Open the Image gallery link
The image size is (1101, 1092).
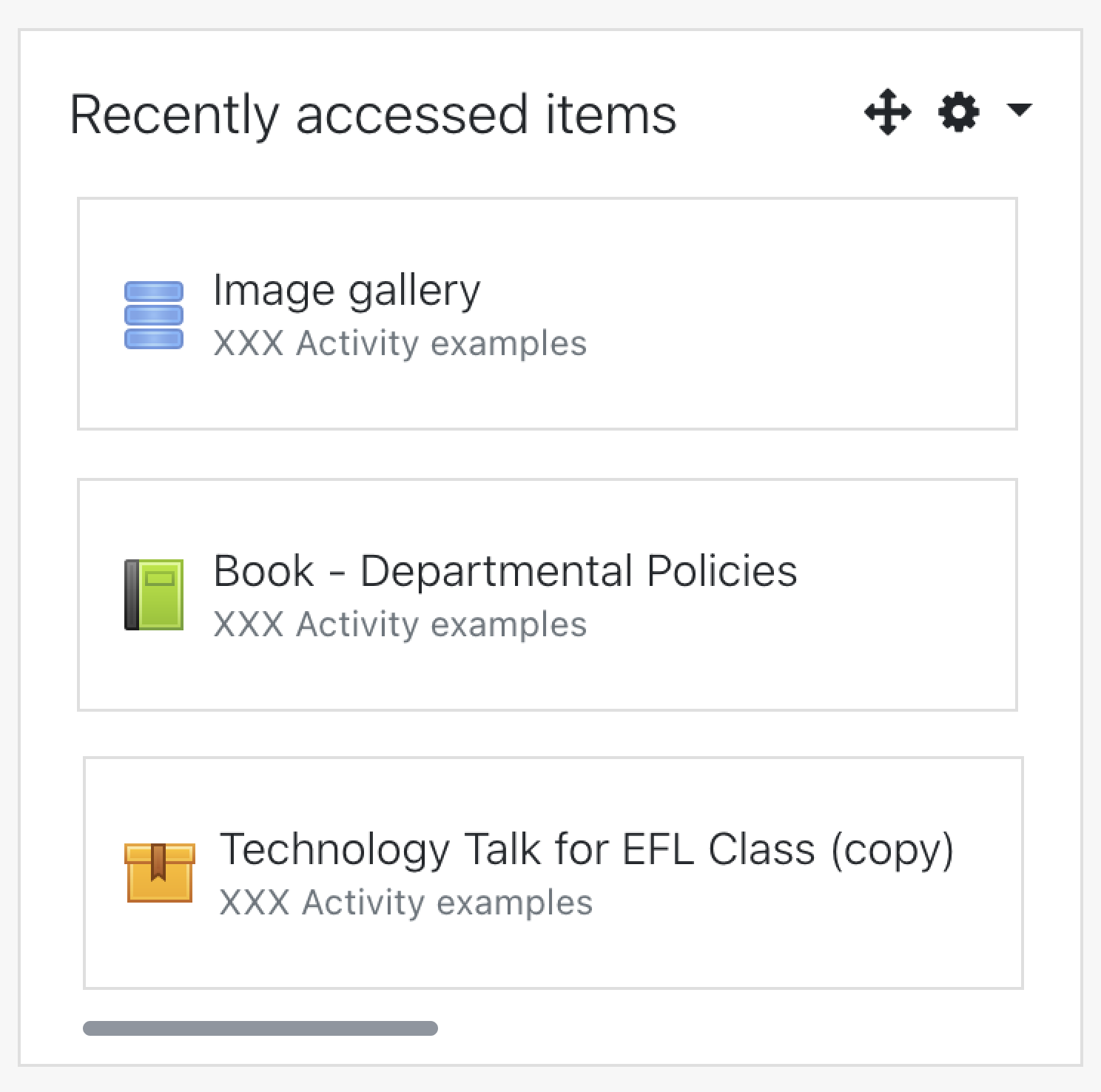click(346, 290)
